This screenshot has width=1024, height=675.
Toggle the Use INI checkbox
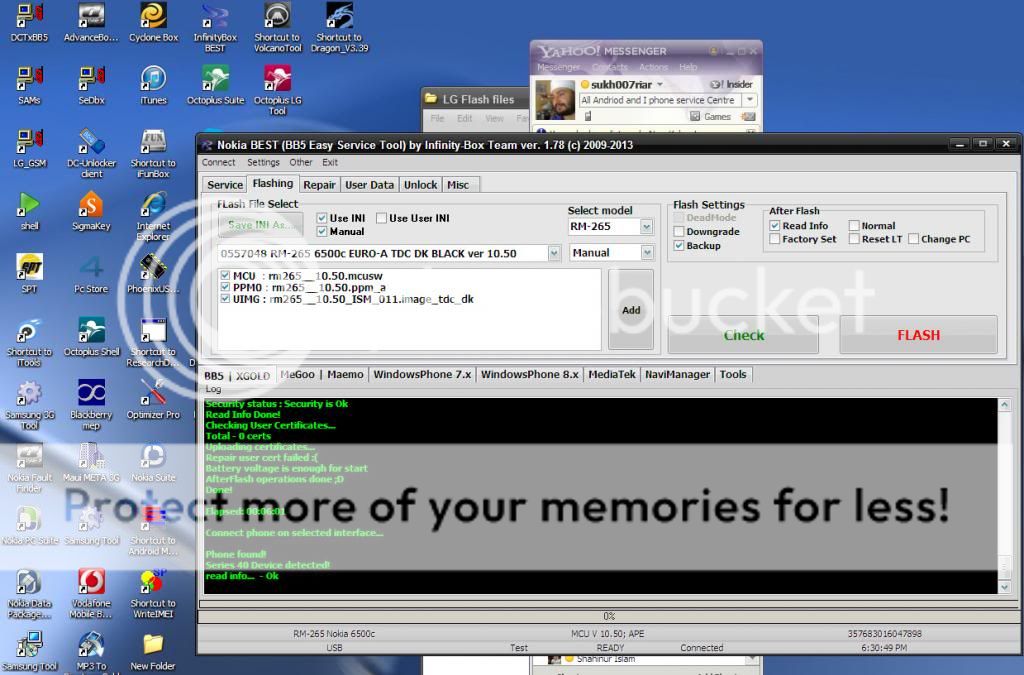tap(321, 218)
